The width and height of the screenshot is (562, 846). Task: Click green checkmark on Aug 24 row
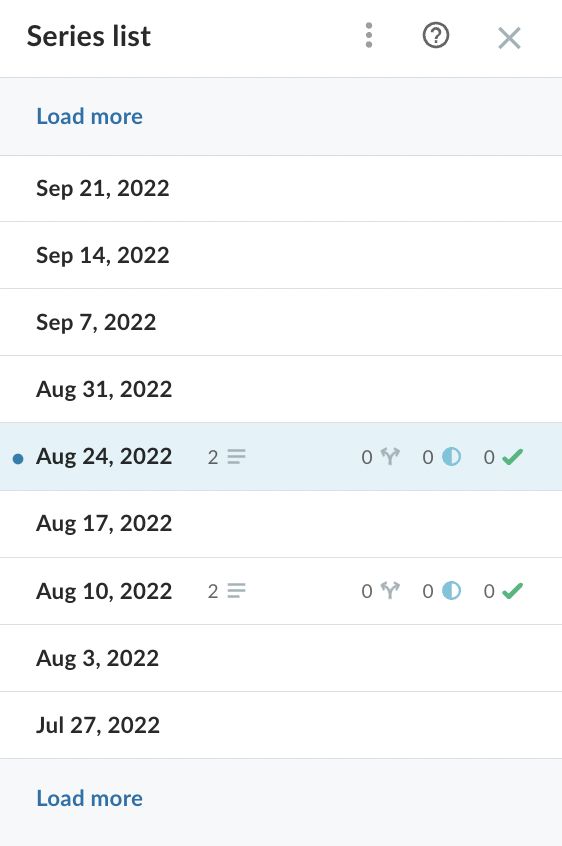coord(512,456)
